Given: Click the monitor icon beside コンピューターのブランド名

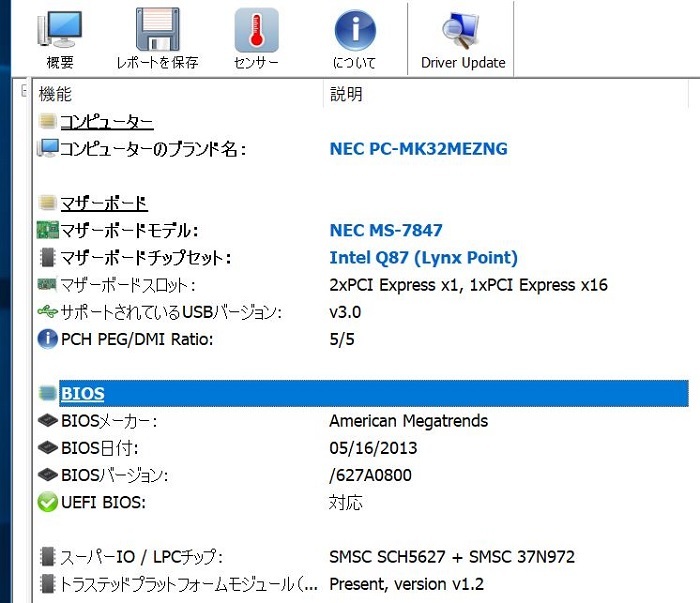Looking at the screenshot, I should coord(47,148).
